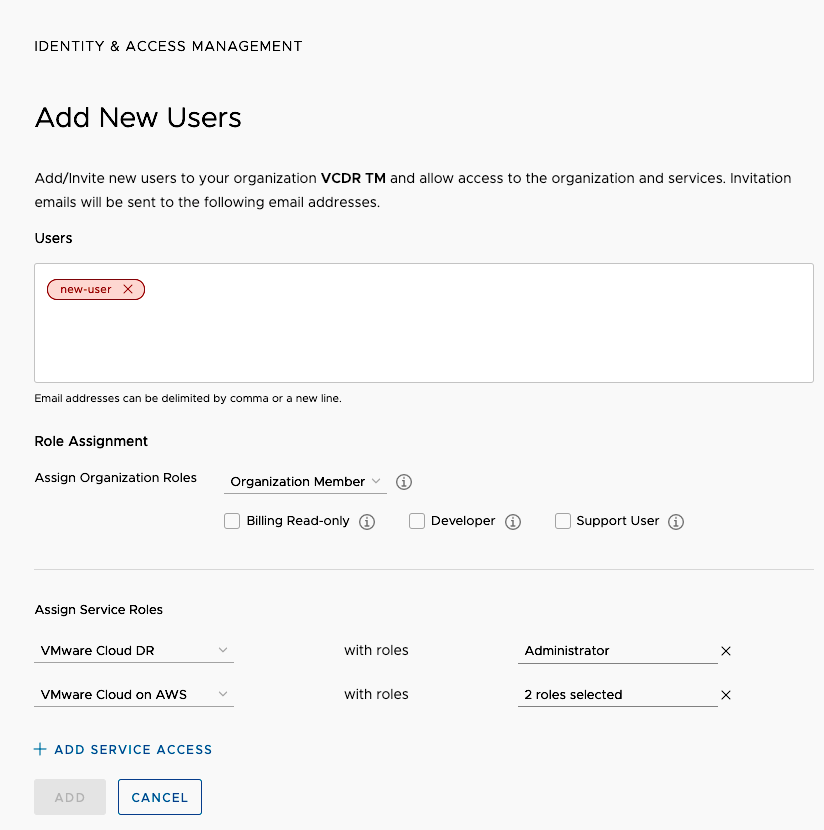Image resolution: width=824 pixels, height=830 pixels.
Task: Show info for Developer role
Action: tap(513, 522)
